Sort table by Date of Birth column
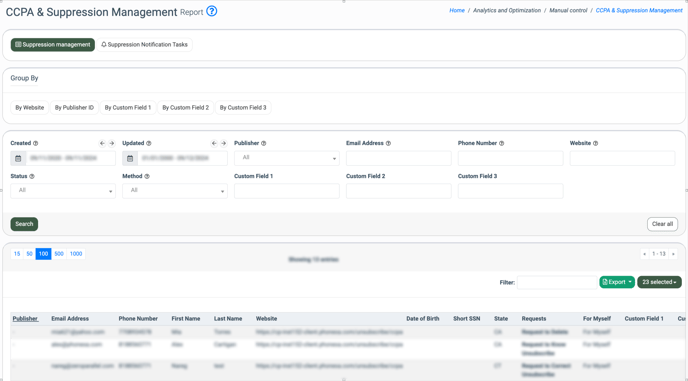 [423, 319]
